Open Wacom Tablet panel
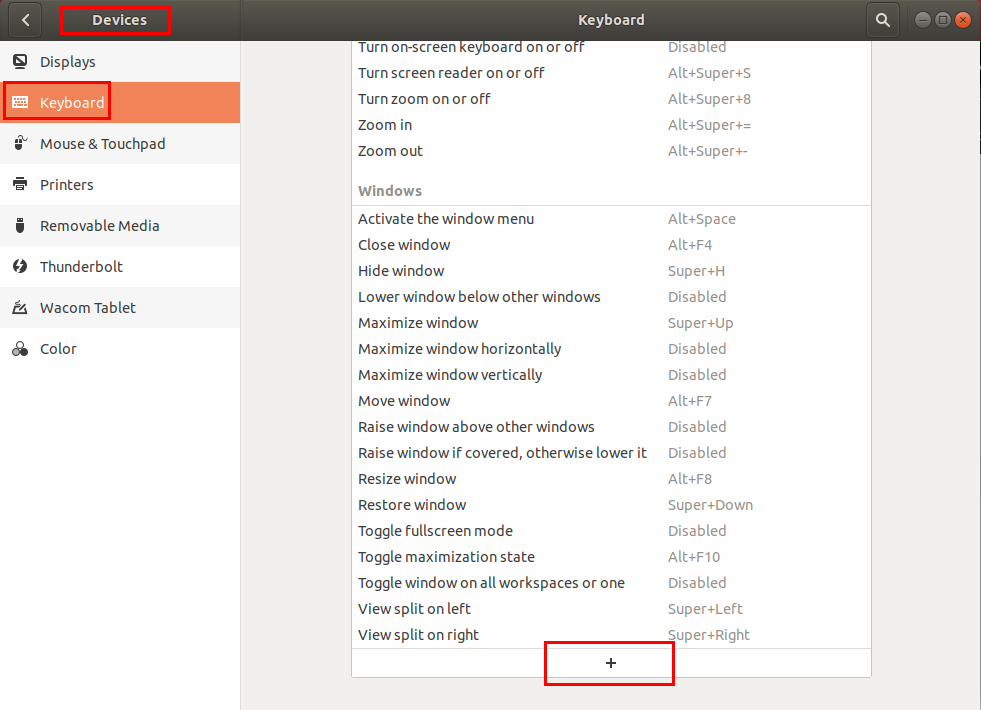 (119, 307)
